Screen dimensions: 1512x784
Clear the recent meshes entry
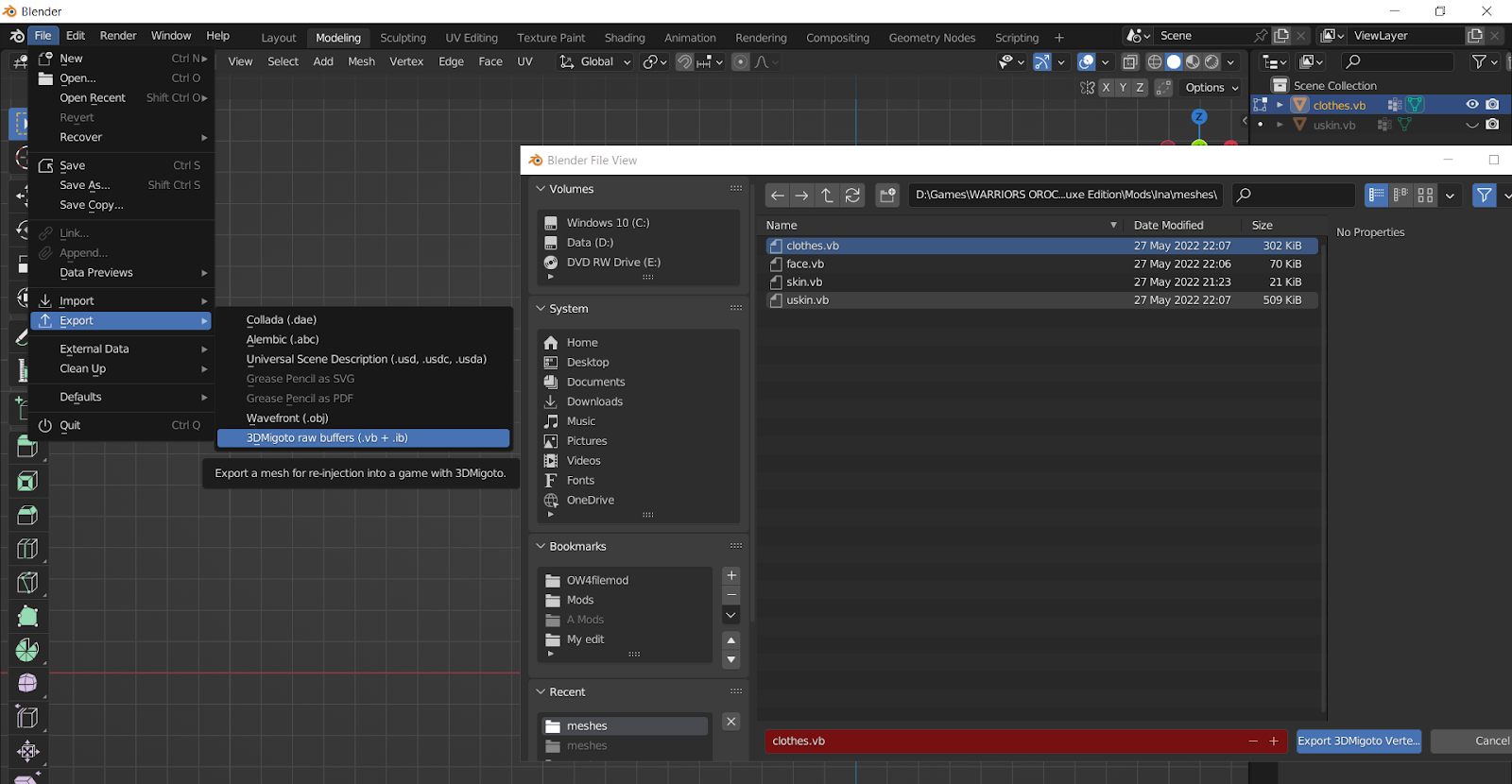[x=731, y=722]
